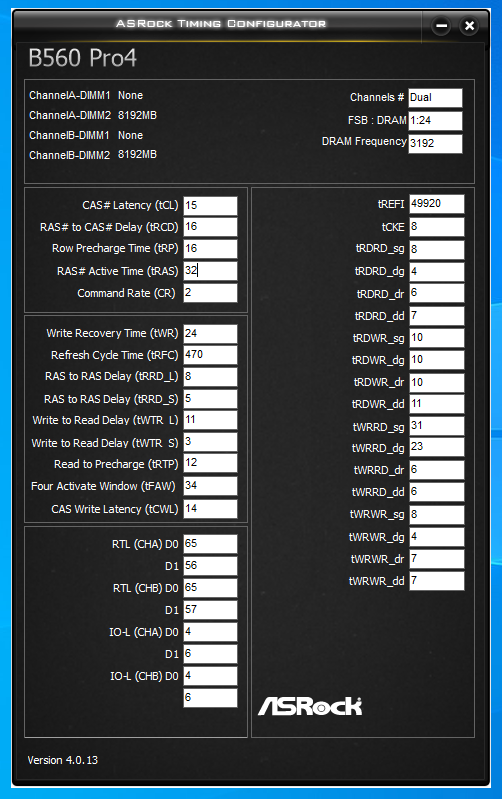Screen dimensions: 502x799
Task: Click the tREFI value field
Action: pos(437,204)
